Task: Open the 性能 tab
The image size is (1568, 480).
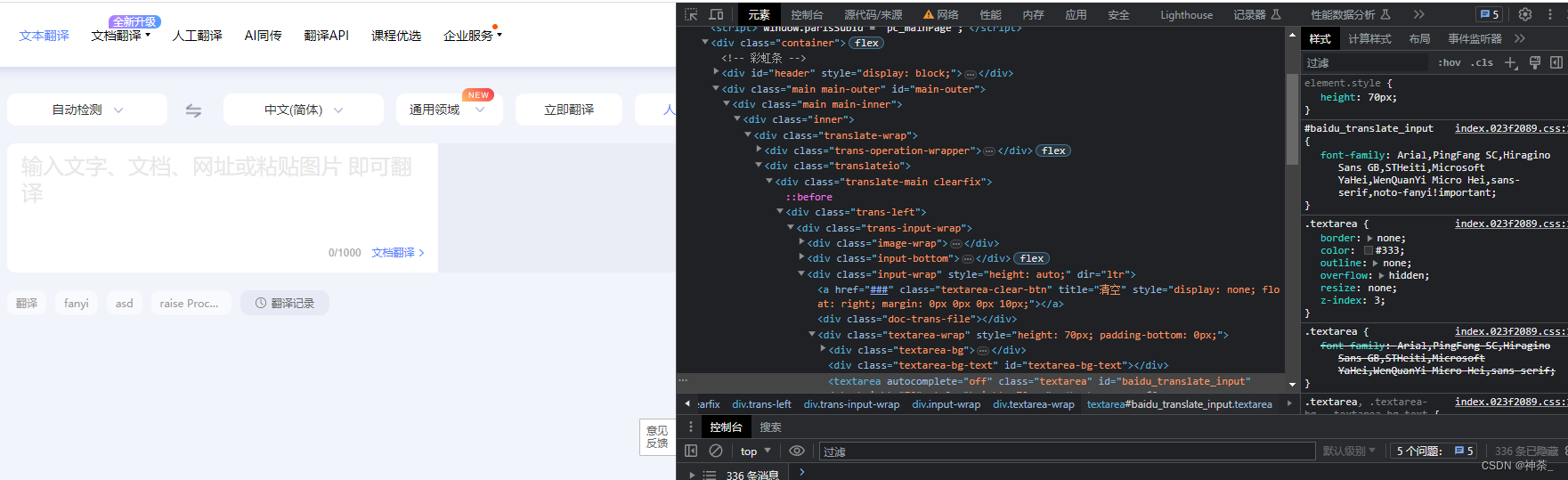Action: [x=990, y=14]
